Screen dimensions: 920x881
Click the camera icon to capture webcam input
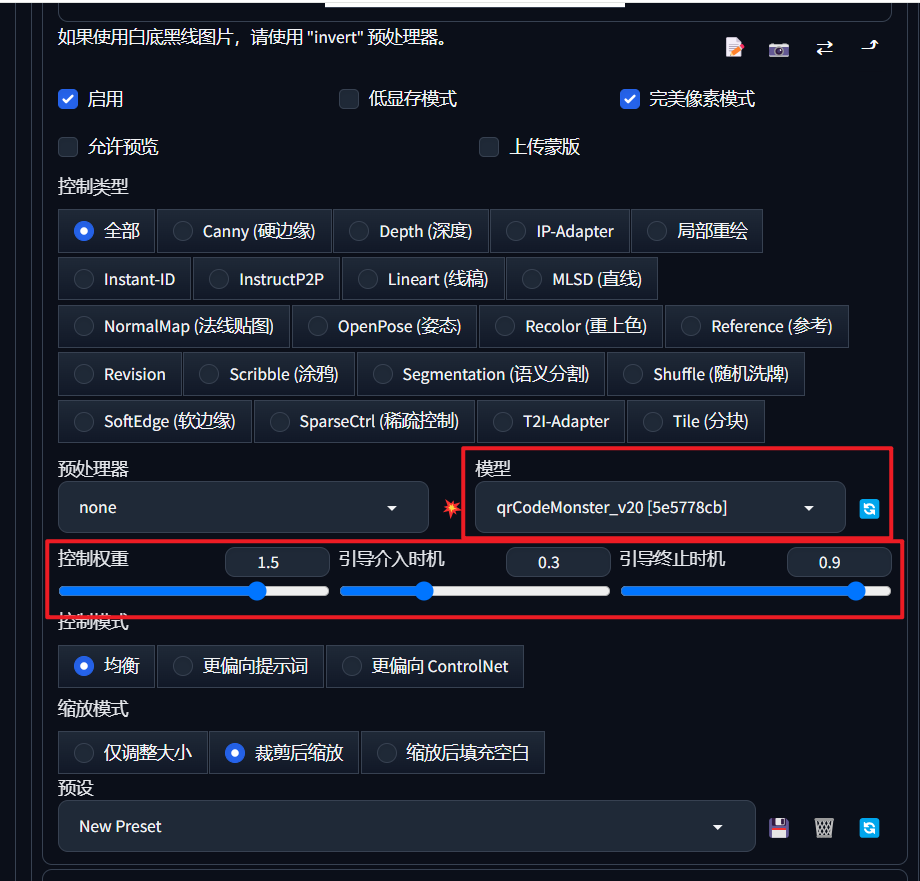pyautogui.click(x=778, y=47)
